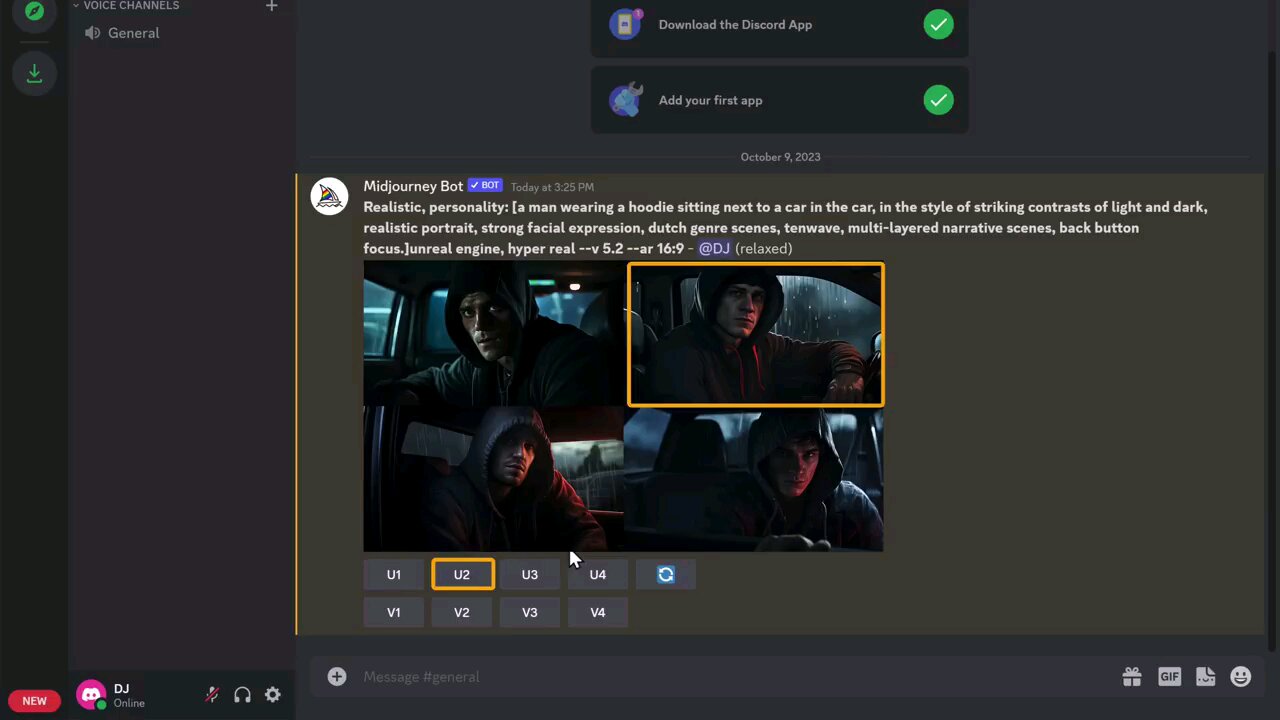The image size is (1280, 720).
Task: Open the Download the Discord App card
Action: (x=779, y=25)
